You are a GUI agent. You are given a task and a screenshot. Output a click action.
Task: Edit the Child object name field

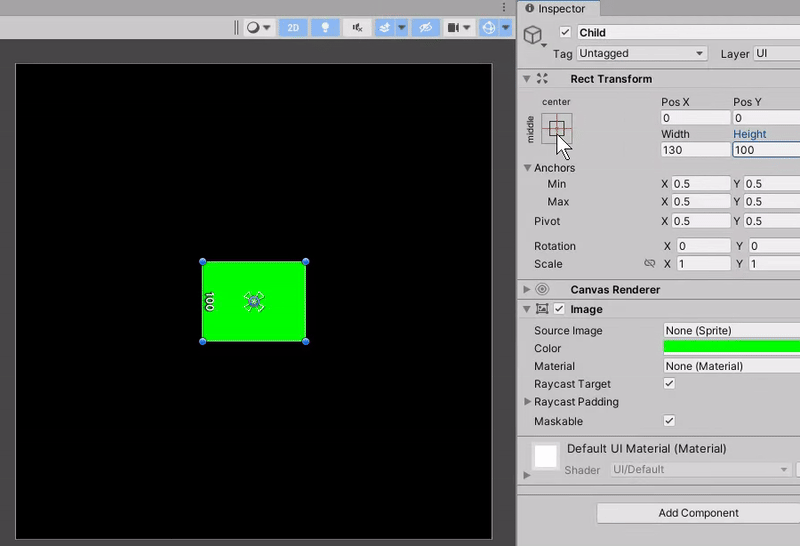688,33
